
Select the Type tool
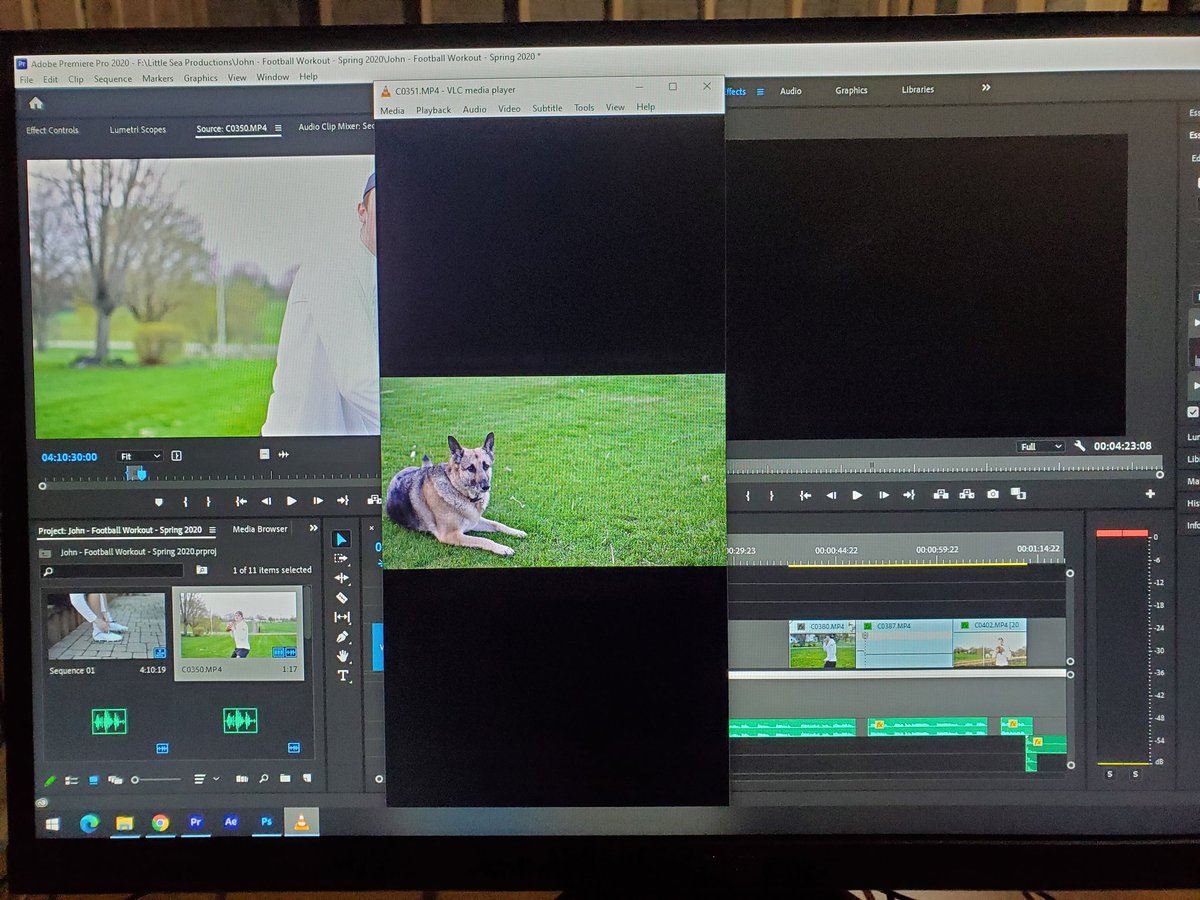click(x=342, y=675)
